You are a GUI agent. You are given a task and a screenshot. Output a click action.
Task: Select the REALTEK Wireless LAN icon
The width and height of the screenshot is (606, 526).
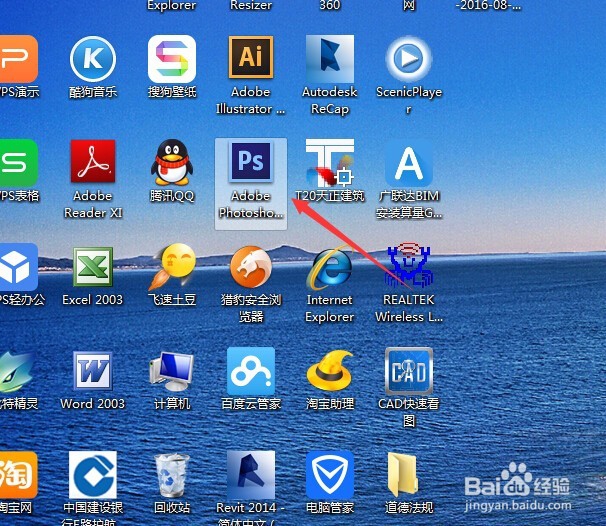click(409, 265)
